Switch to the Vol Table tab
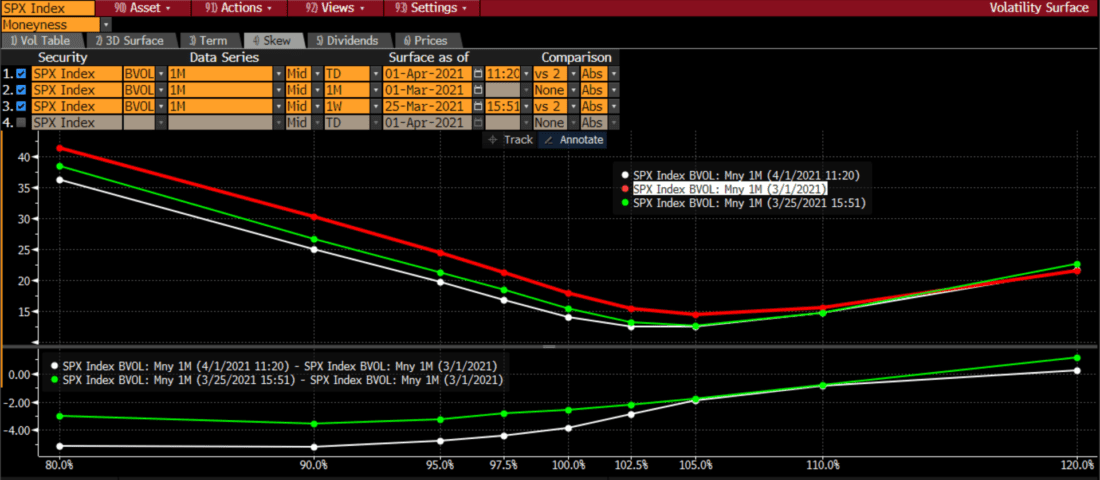1100x480 pixels. coord(41,41)
